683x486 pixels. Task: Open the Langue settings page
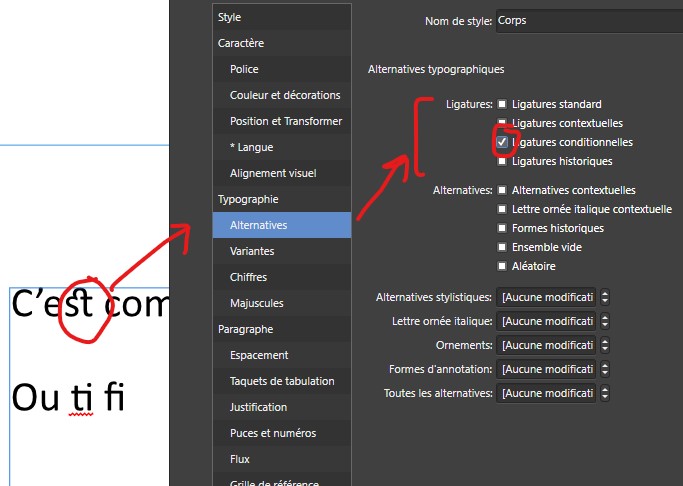pos(282,147)
